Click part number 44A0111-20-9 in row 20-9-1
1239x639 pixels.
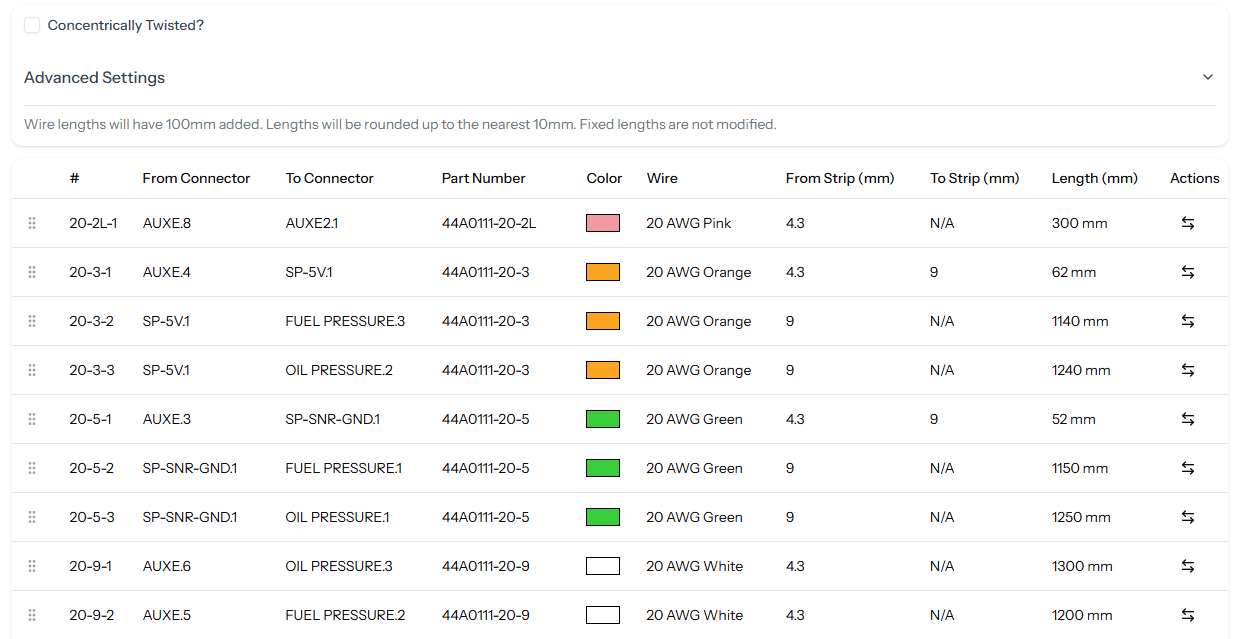coord(485,566)
